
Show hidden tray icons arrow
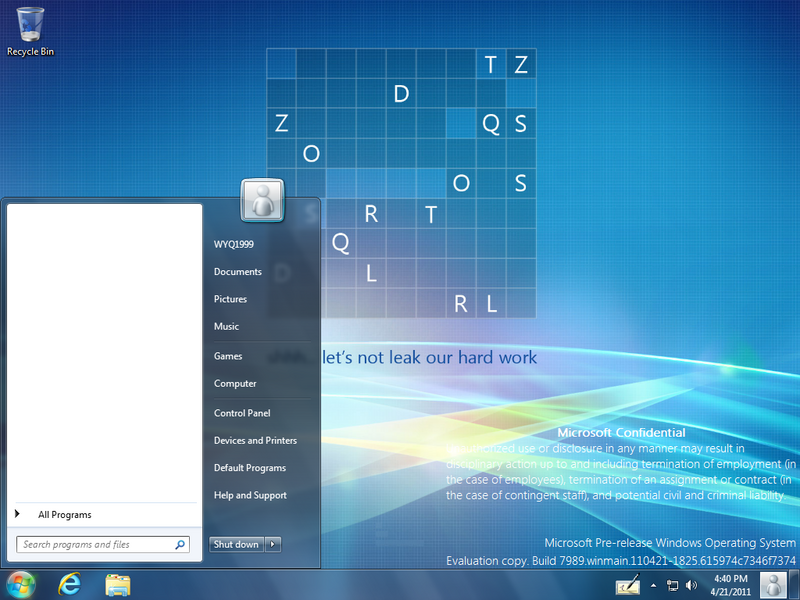653,585
